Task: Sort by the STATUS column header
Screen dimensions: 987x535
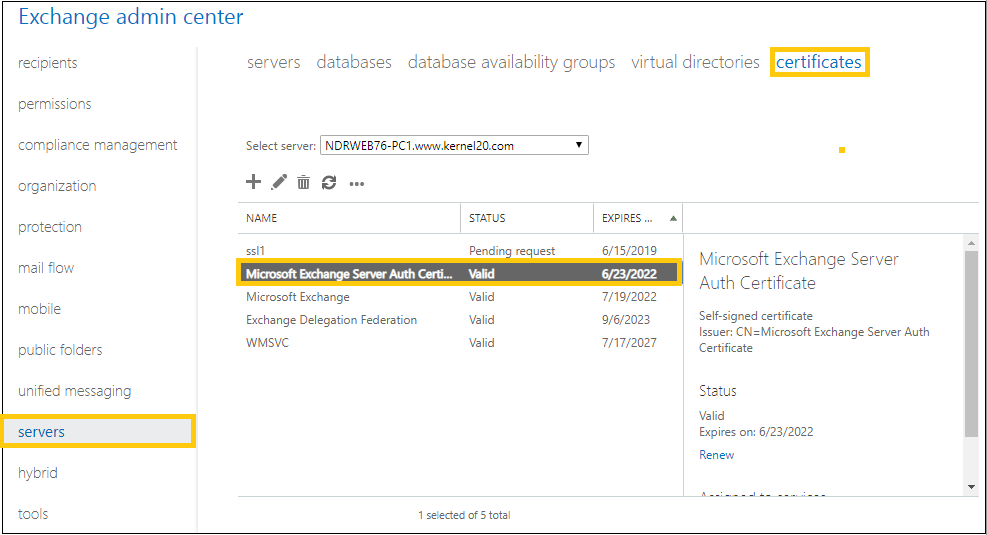Action: coord(487,218)
